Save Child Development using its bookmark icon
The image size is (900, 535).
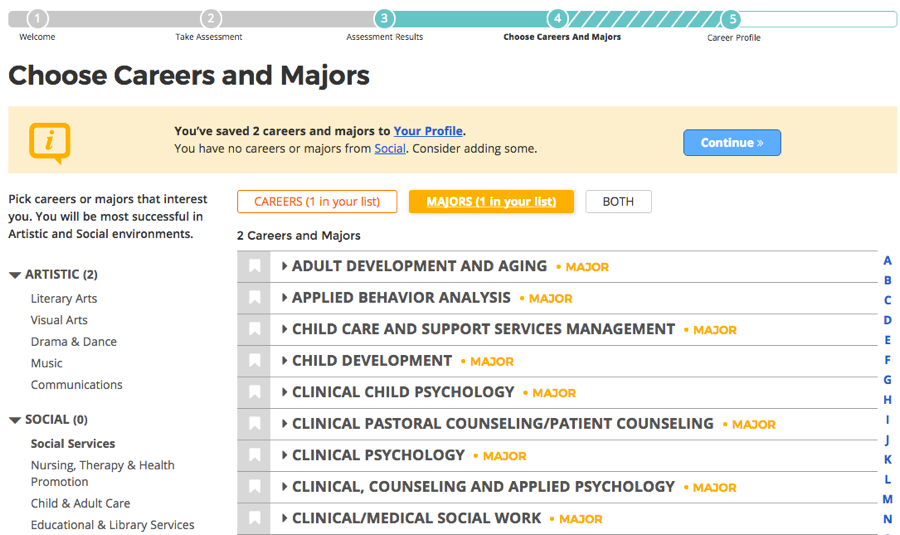pos(254,361)
